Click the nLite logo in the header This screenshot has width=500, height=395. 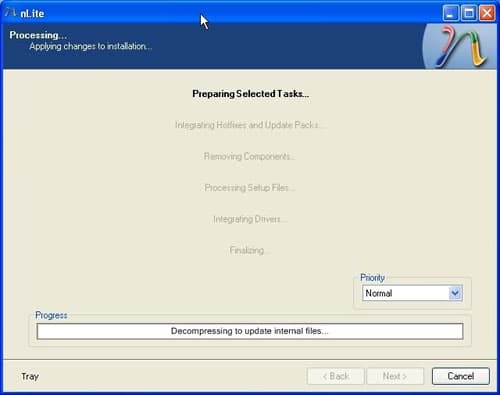(x=459, y=47)
